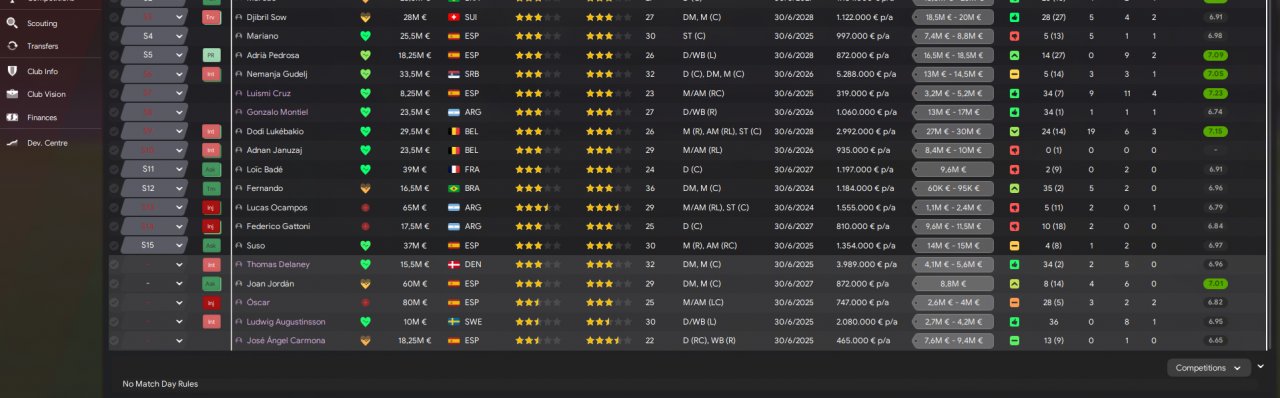The image size is (1280, 398).
Task: Click the PR status badge for Adrià Pedrosa
Action: coord(211,55)
